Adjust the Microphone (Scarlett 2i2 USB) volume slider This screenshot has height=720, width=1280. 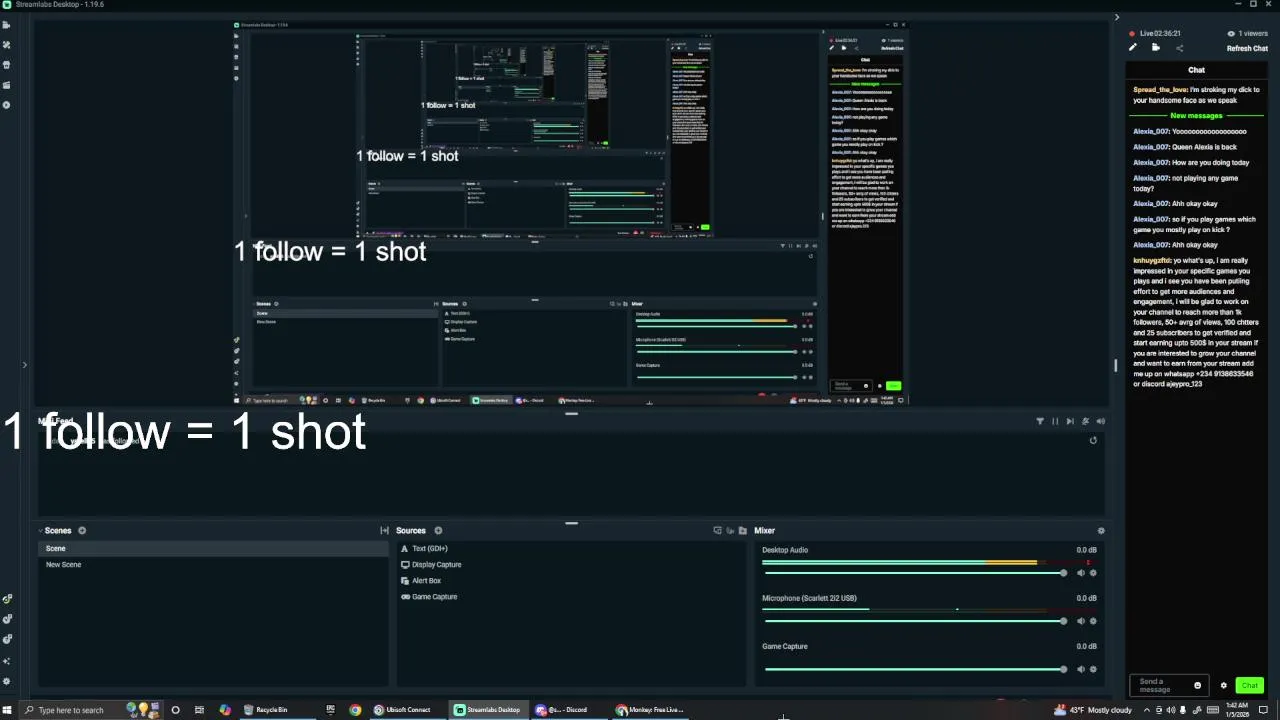(914, 621)
